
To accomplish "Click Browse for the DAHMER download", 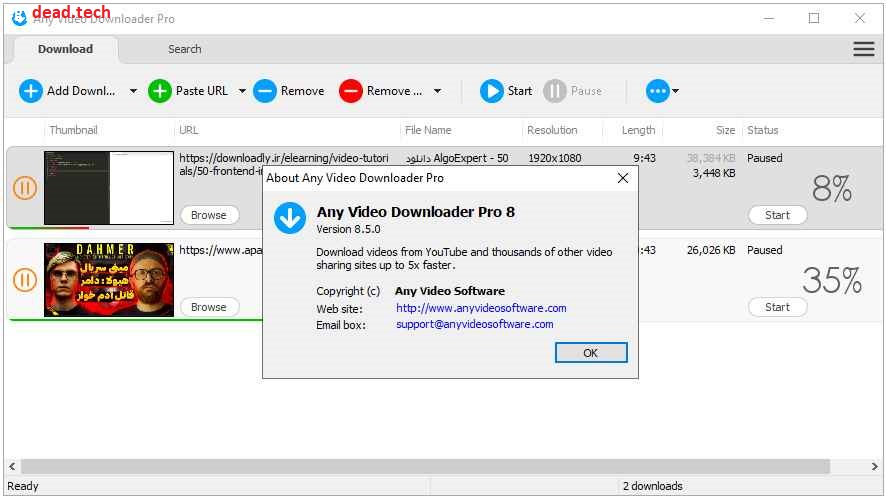I will (x=209, y=307).
